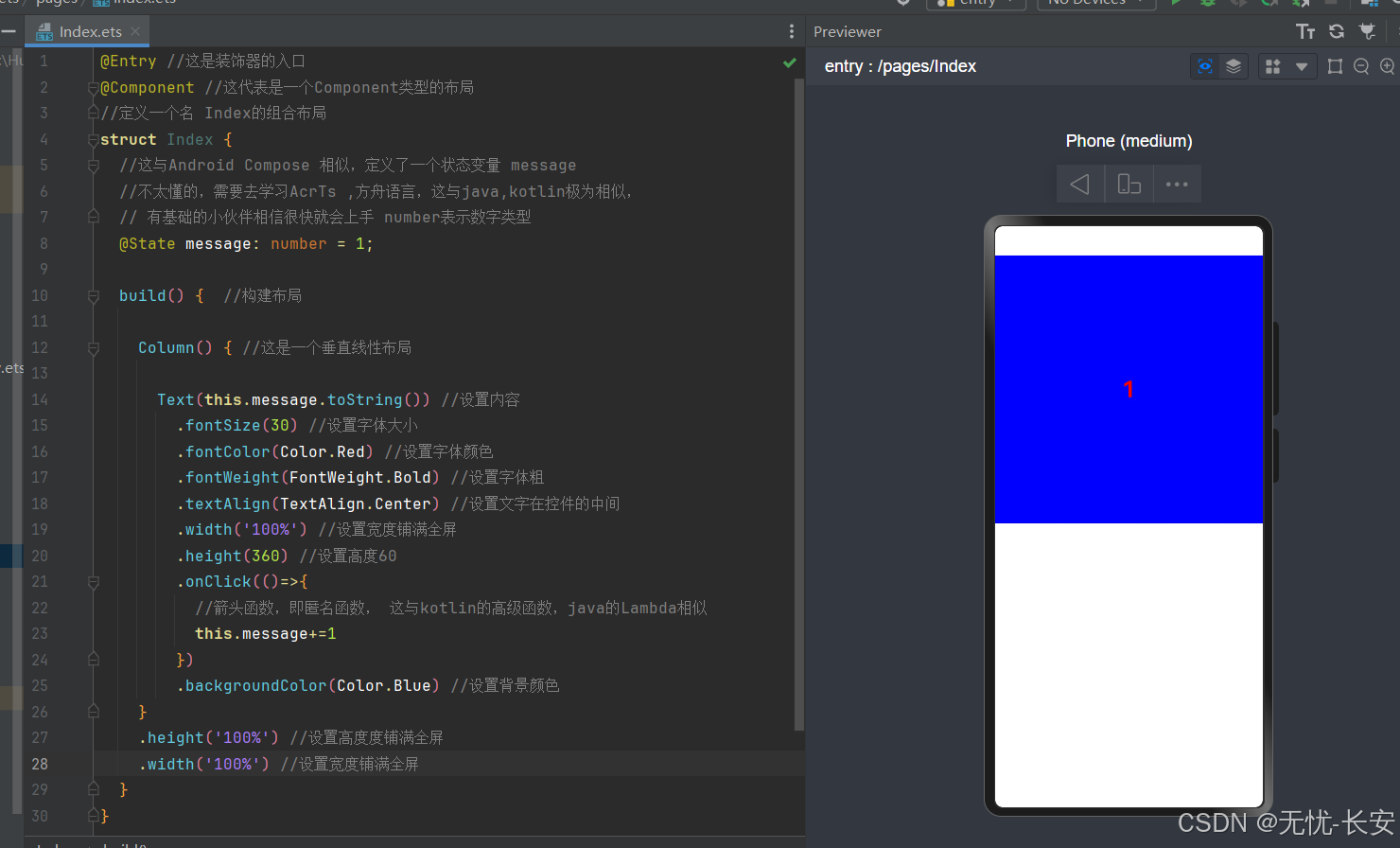Zoom in the preview
The width and height of the screenshot is (1400, 848).
point(1388,66)
